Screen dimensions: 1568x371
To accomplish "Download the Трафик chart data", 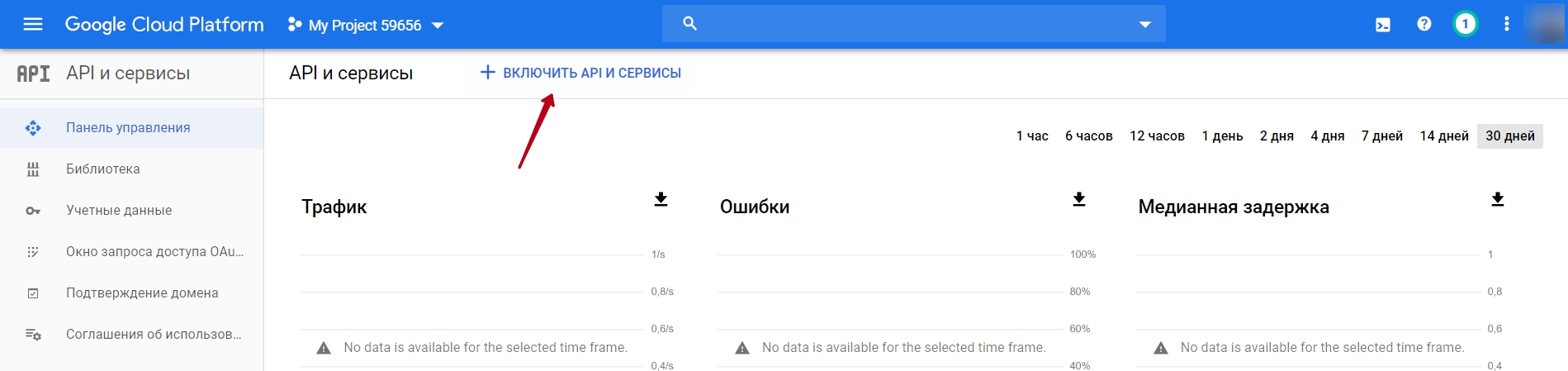I will (x=661, y=199).
